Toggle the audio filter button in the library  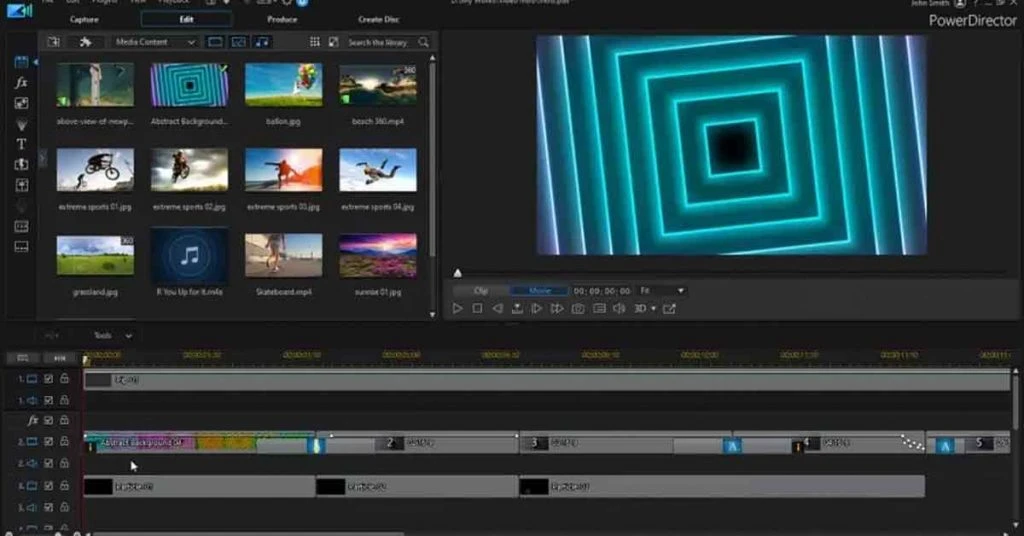(262, 42)
